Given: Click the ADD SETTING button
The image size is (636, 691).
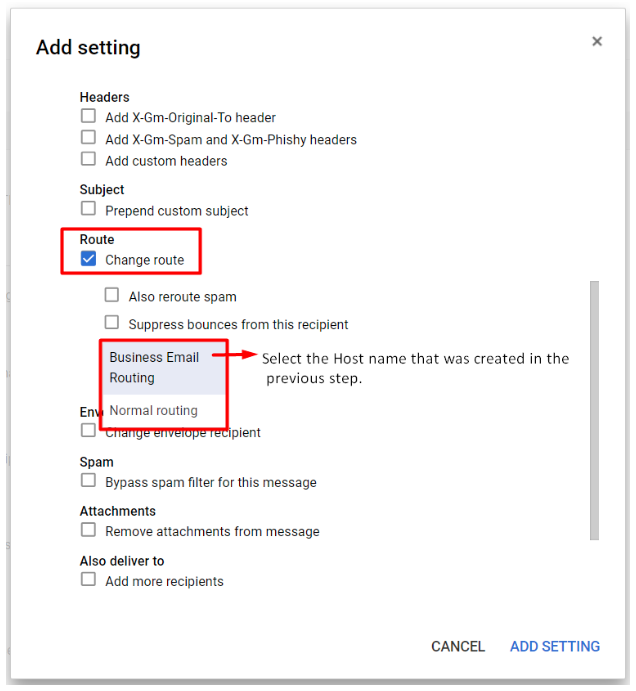Looking at the screenshot, I should click(555, 646).
